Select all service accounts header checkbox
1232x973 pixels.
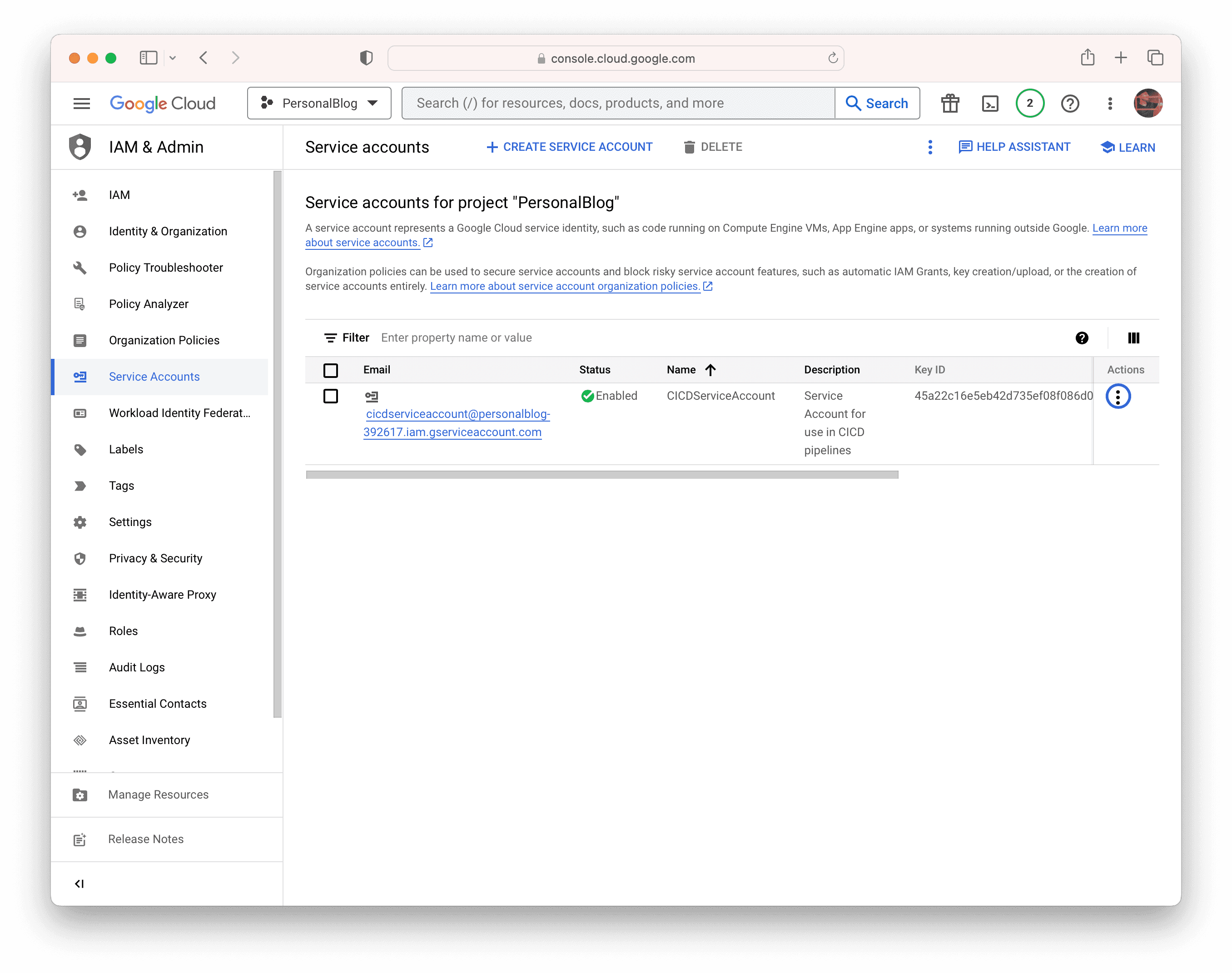point(330,370)
